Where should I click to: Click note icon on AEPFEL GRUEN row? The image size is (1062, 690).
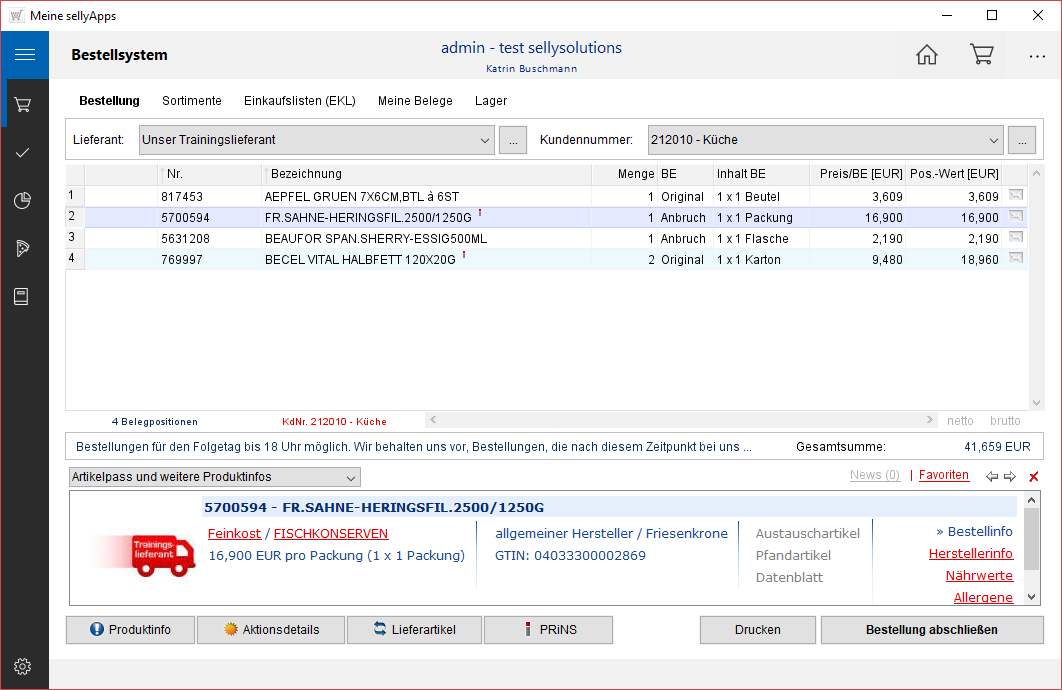(1016, 196)
